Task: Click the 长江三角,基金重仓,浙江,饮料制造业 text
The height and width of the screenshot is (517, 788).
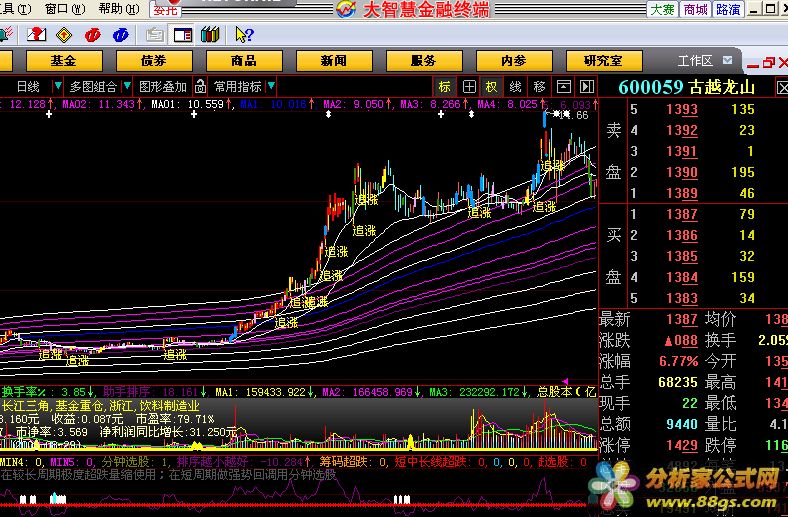Action: tap(101, 406)
